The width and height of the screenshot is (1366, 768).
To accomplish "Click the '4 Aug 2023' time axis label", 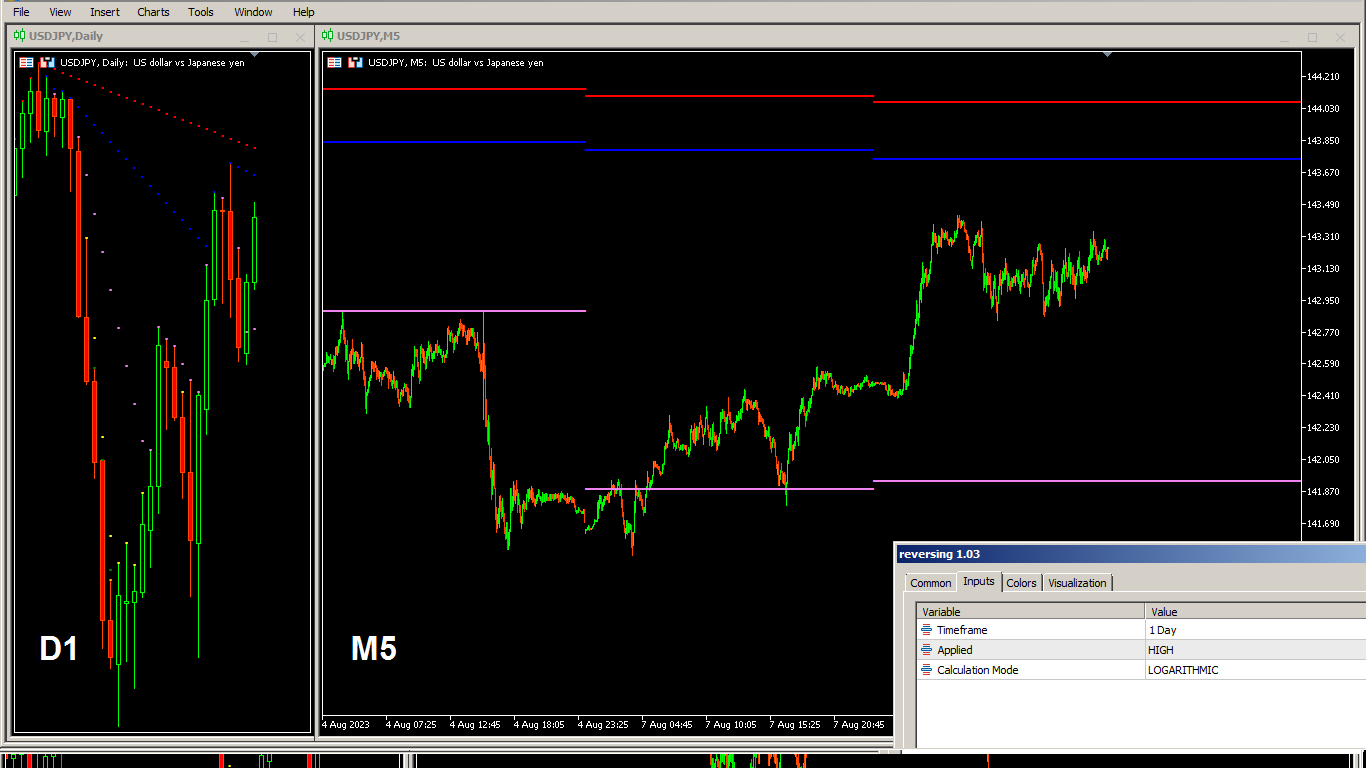I will [346, 724].
